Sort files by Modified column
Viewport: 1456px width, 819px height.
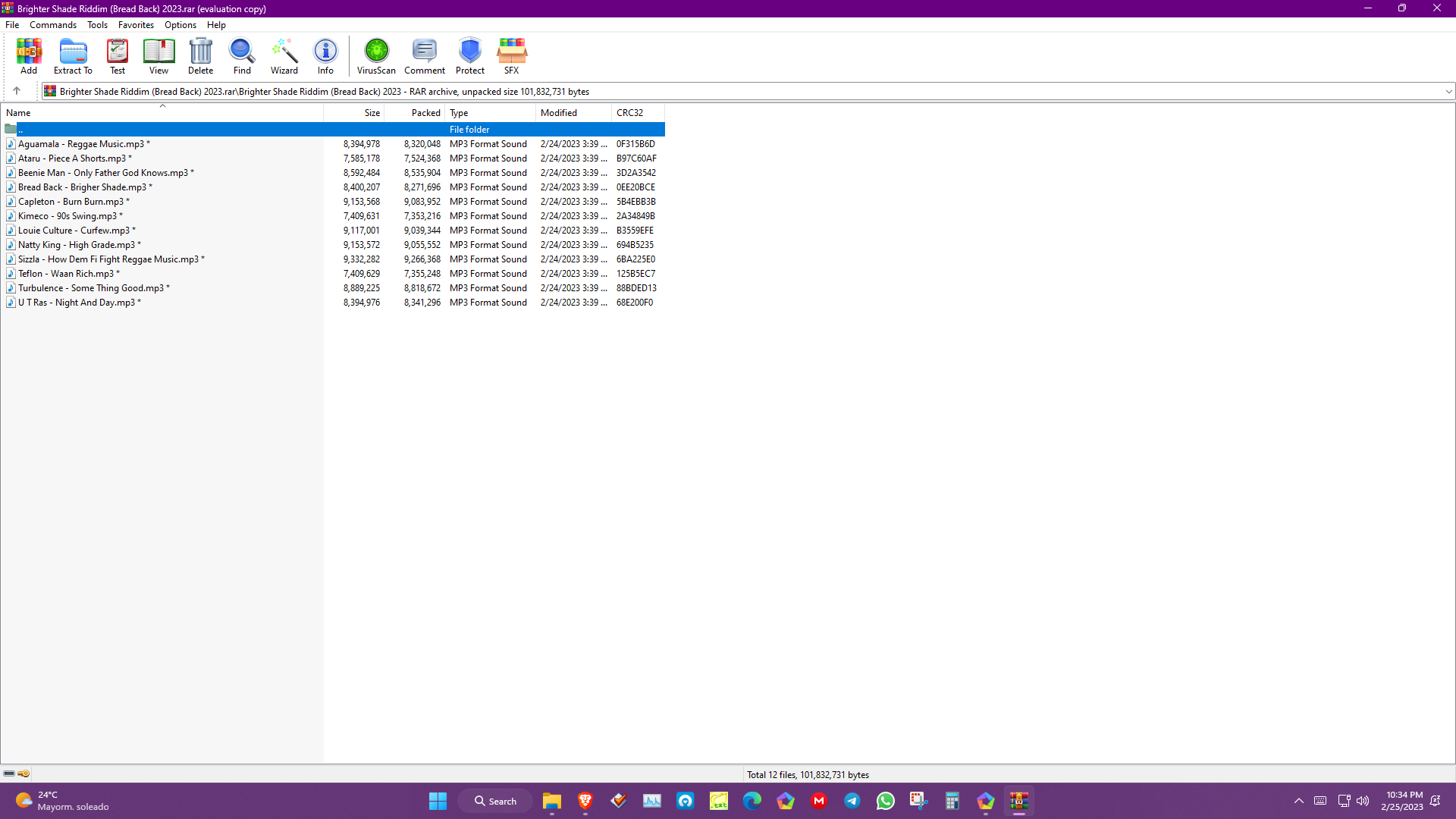(574, 113)
